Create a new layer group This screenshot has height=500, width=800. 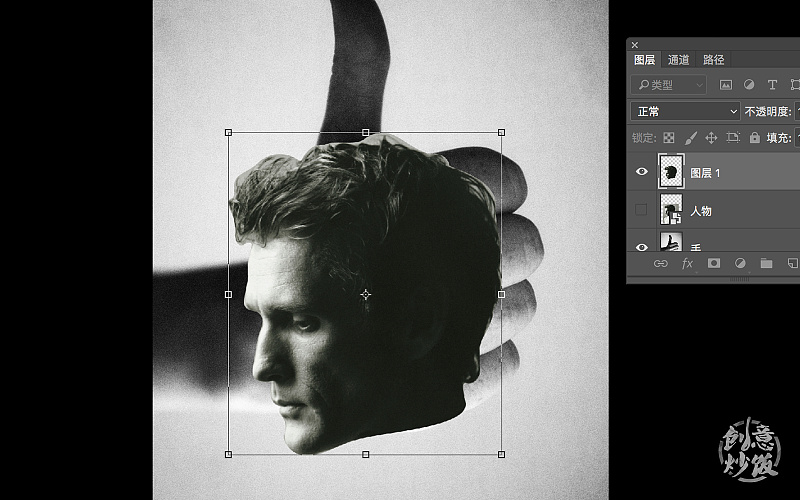[x=766, y=263]
